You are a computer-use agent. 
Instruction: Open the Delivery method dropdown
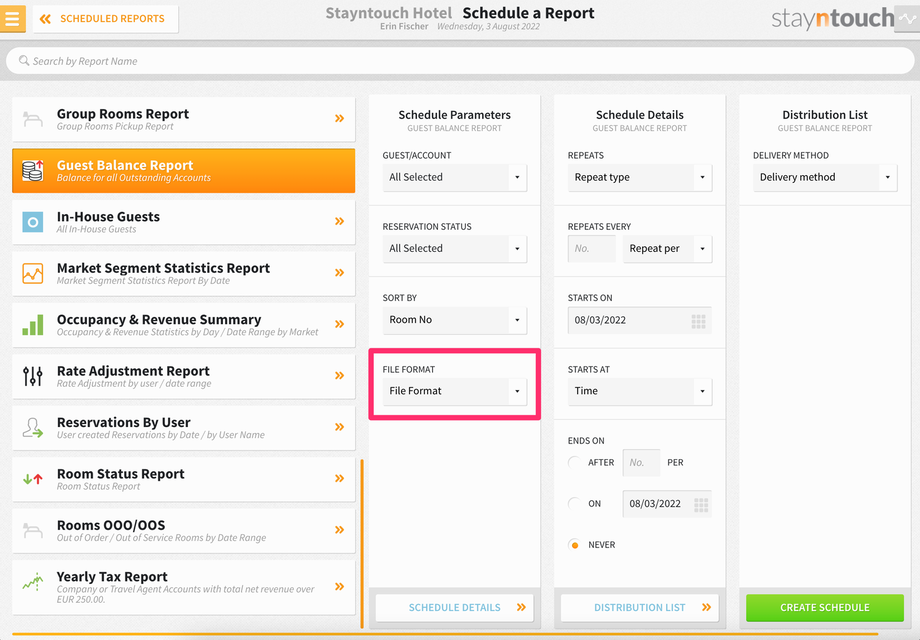coord(825,177)
